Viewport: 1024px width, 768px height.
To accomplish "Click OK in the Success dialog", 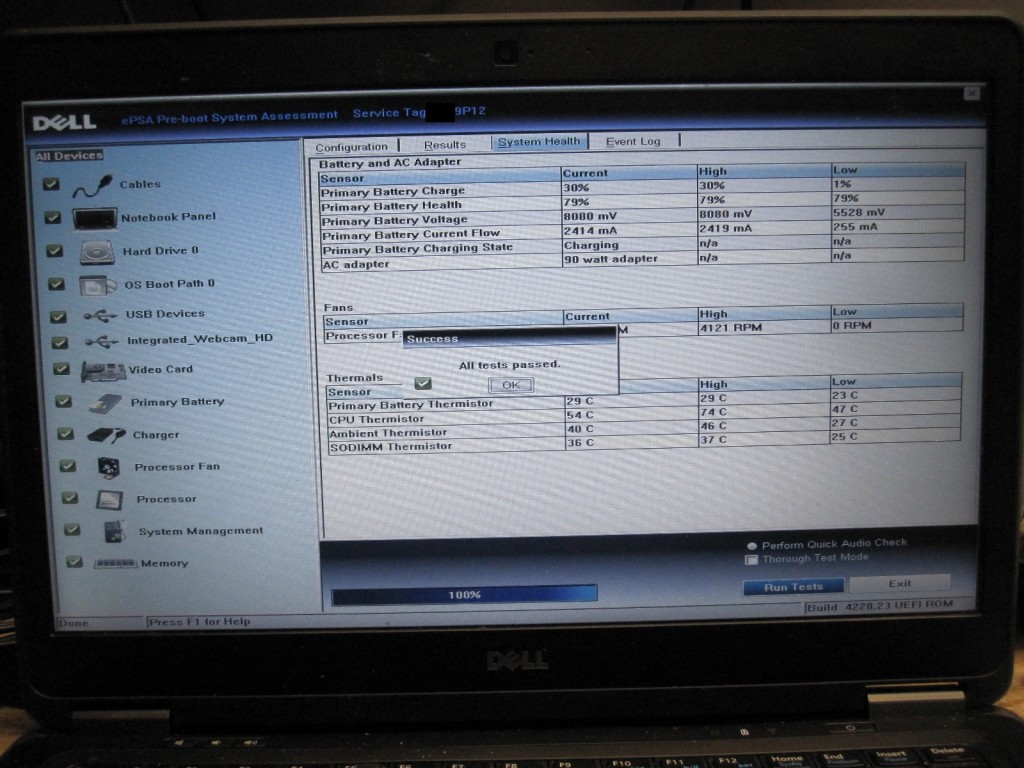I will point(511,385).
